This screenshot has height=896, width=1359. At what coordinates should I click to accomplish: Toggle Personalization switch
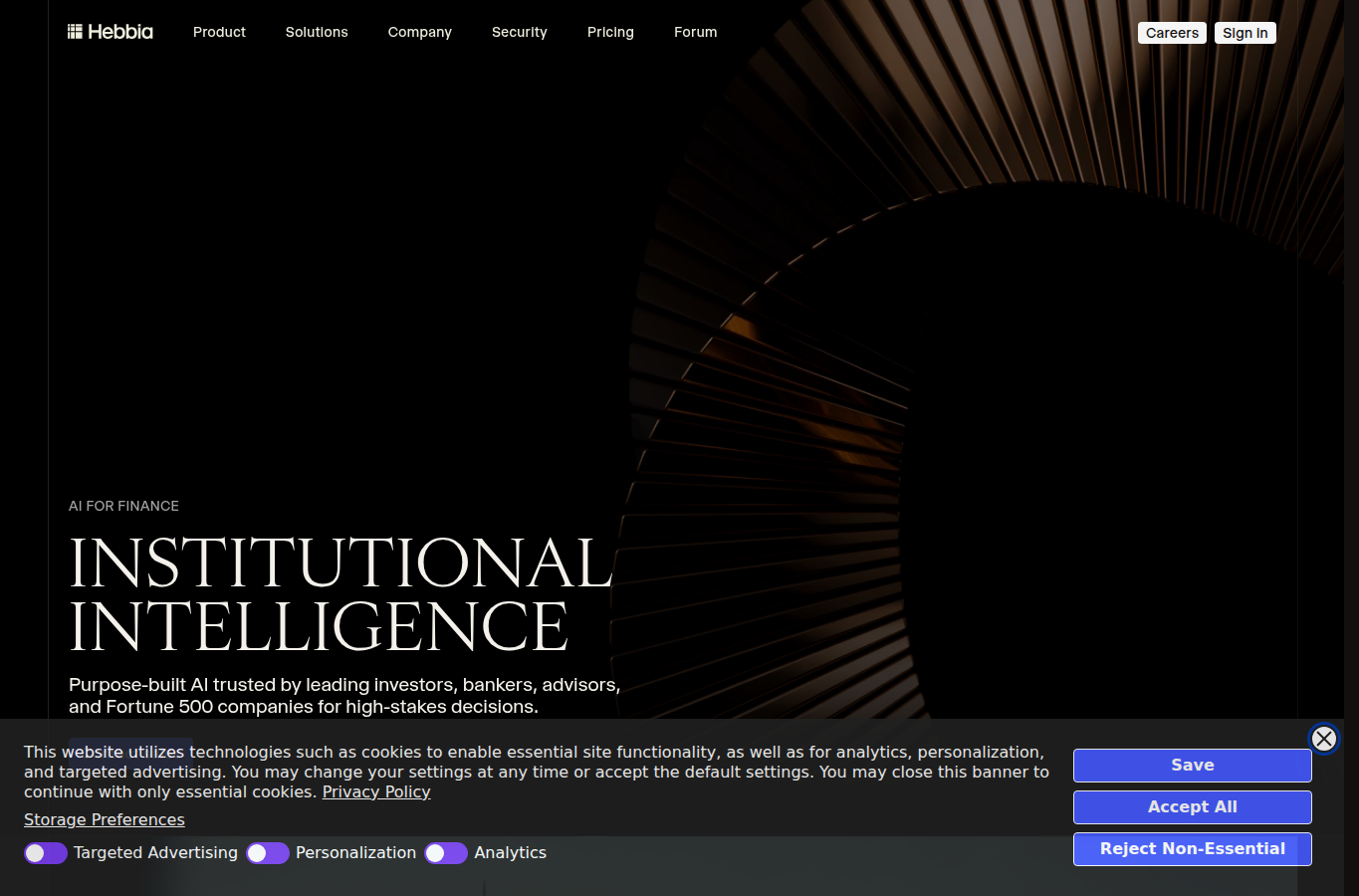(x=268, y=853)
